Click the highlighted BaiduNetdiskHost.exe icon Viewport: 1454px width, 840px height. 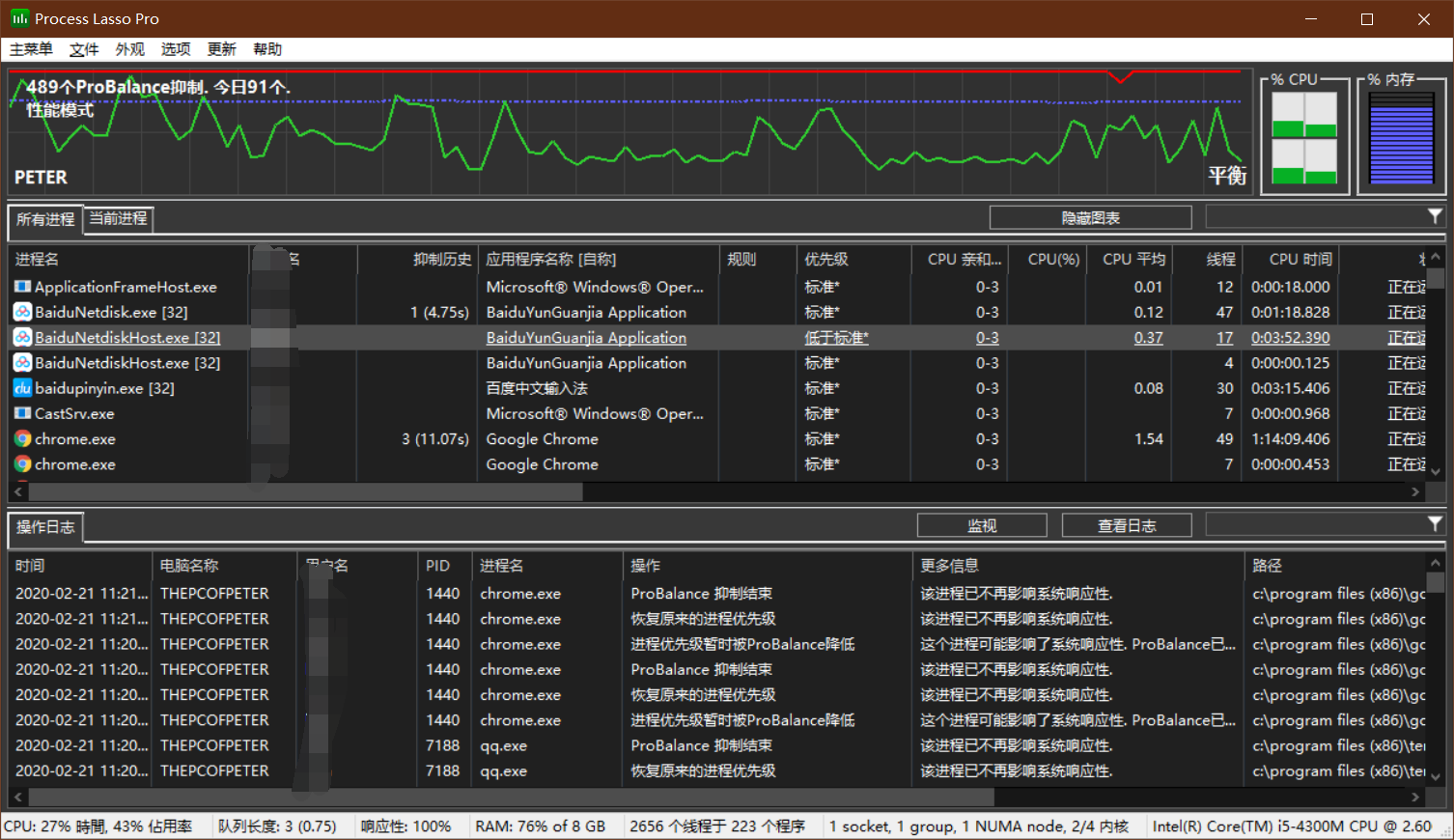(x=22, y=338)
